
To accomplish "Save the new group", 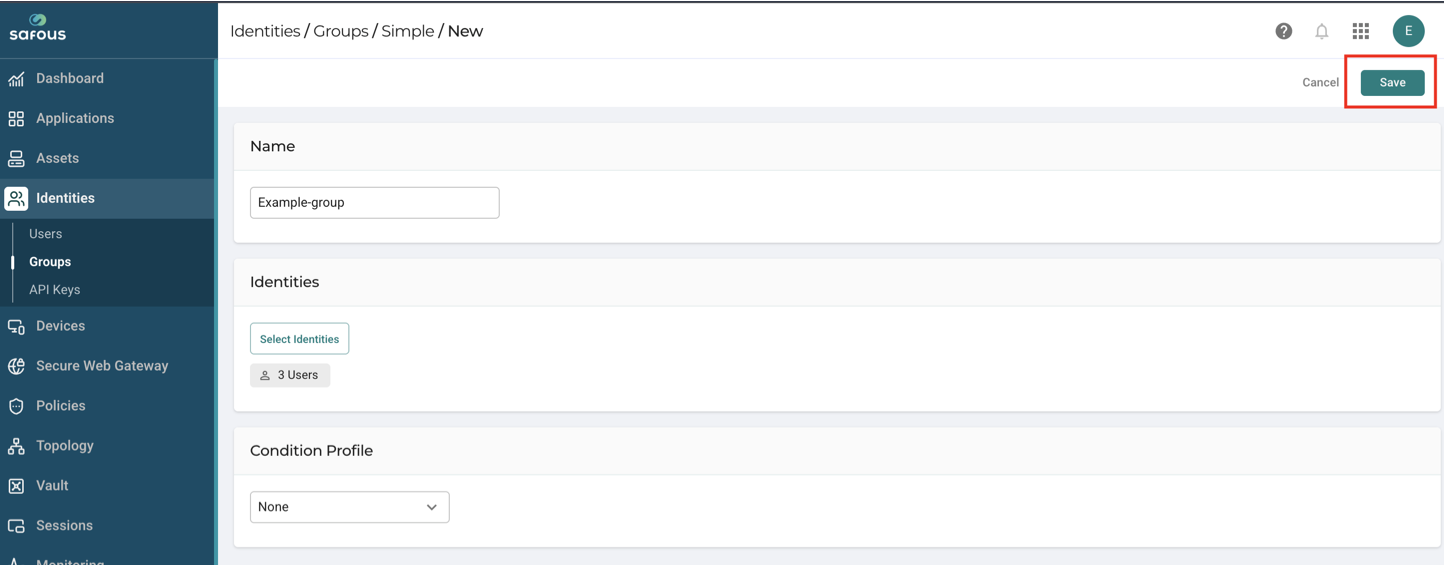I will tap(1392, 83).
